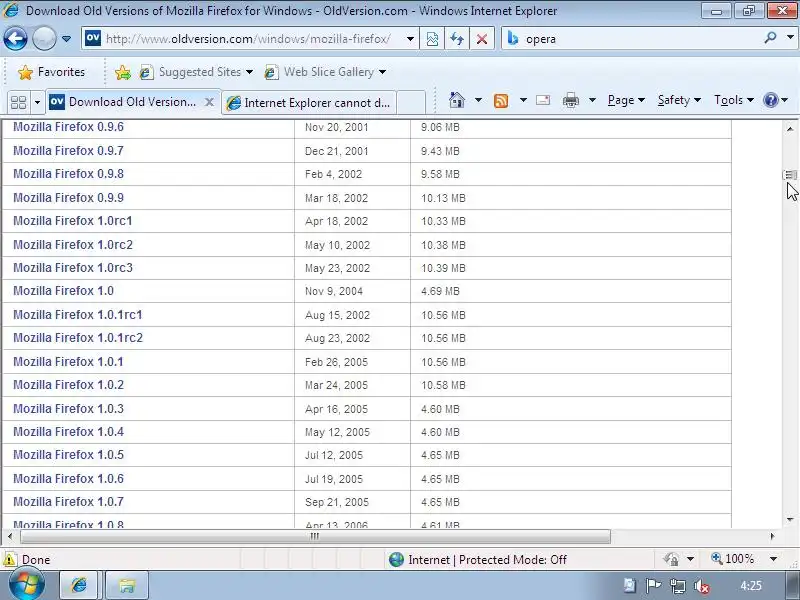Click the Quick Tabs grid icon
Image resolution: width=800 pixels, height=600 pixels.
(18, 102)
